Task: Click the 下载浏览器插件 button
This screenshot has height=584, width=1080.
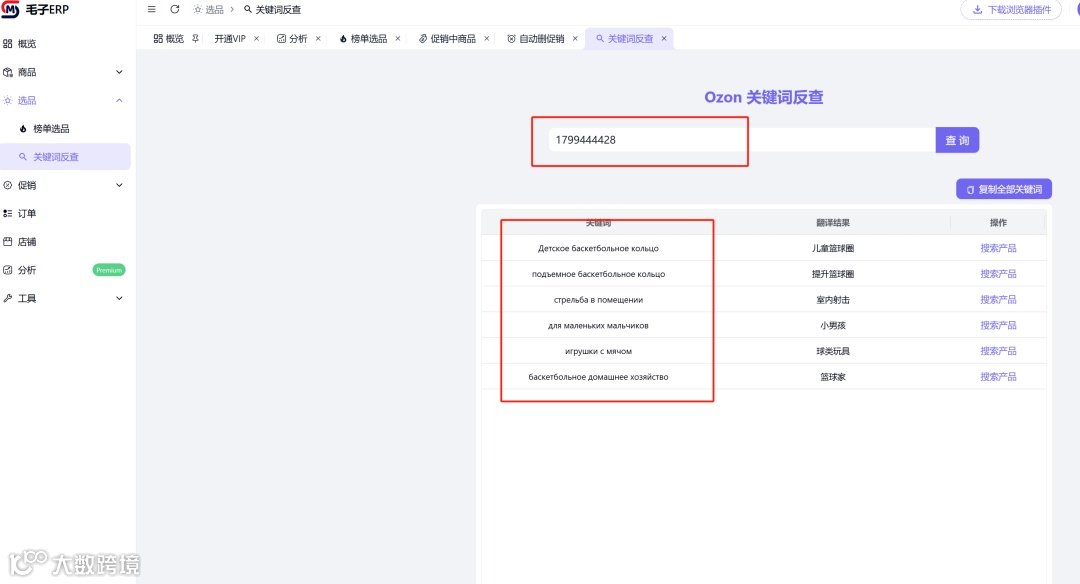Action: pos(1011,10)
